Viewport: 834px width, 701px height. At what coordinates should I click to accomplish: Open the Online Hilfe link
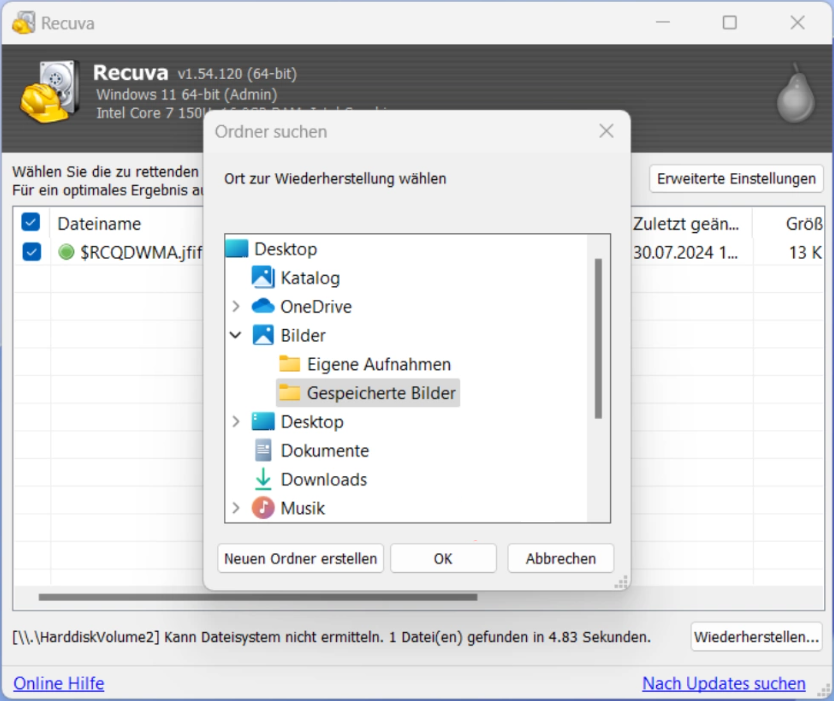[x=59, y=683]
